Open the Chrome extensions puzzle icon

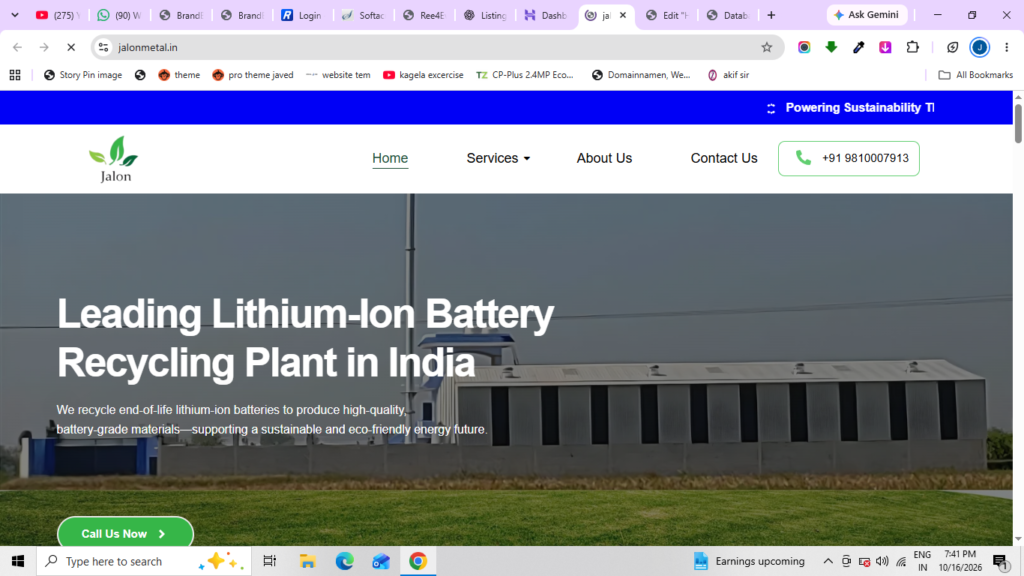click(x=912, y=47)
